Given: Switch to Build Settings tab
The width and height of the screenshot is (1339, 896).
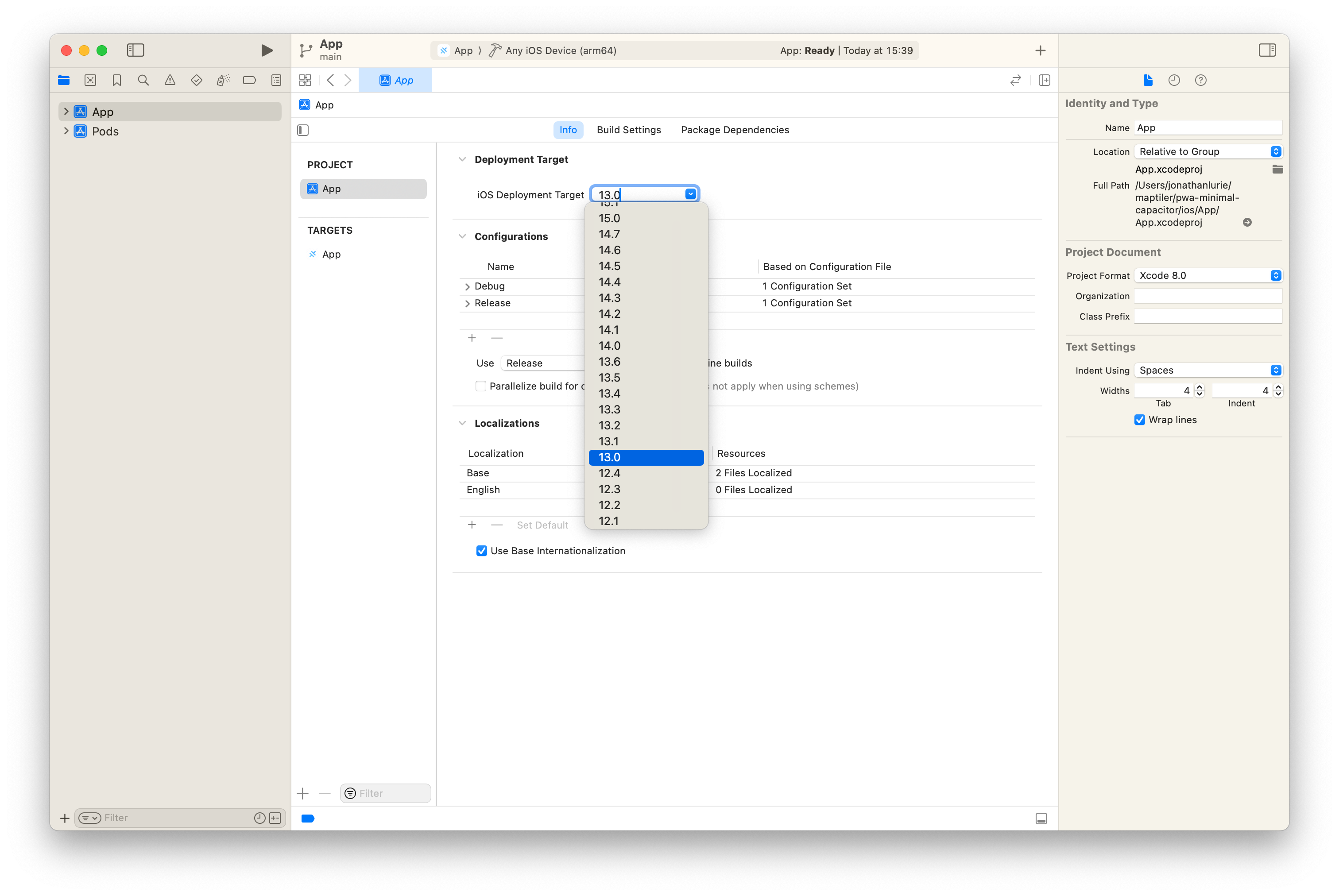Looking at the screenshot, I should tap(629, 130).
